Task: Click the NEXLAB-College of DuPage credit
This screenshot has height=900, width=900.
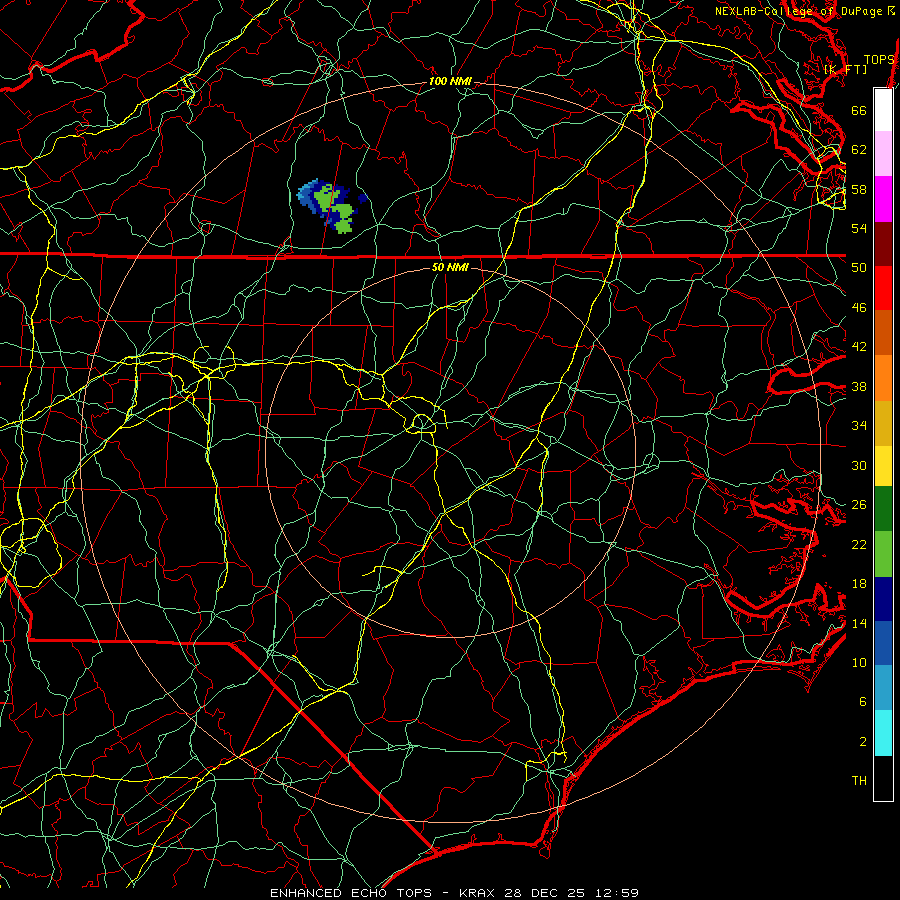Action: 805,11
